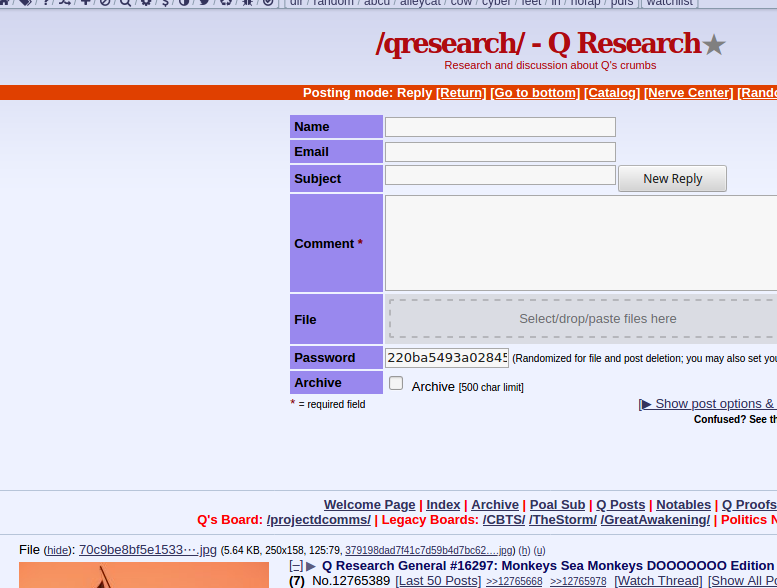
Task: Submit with the New Reply button
Action: click(672, 178)
